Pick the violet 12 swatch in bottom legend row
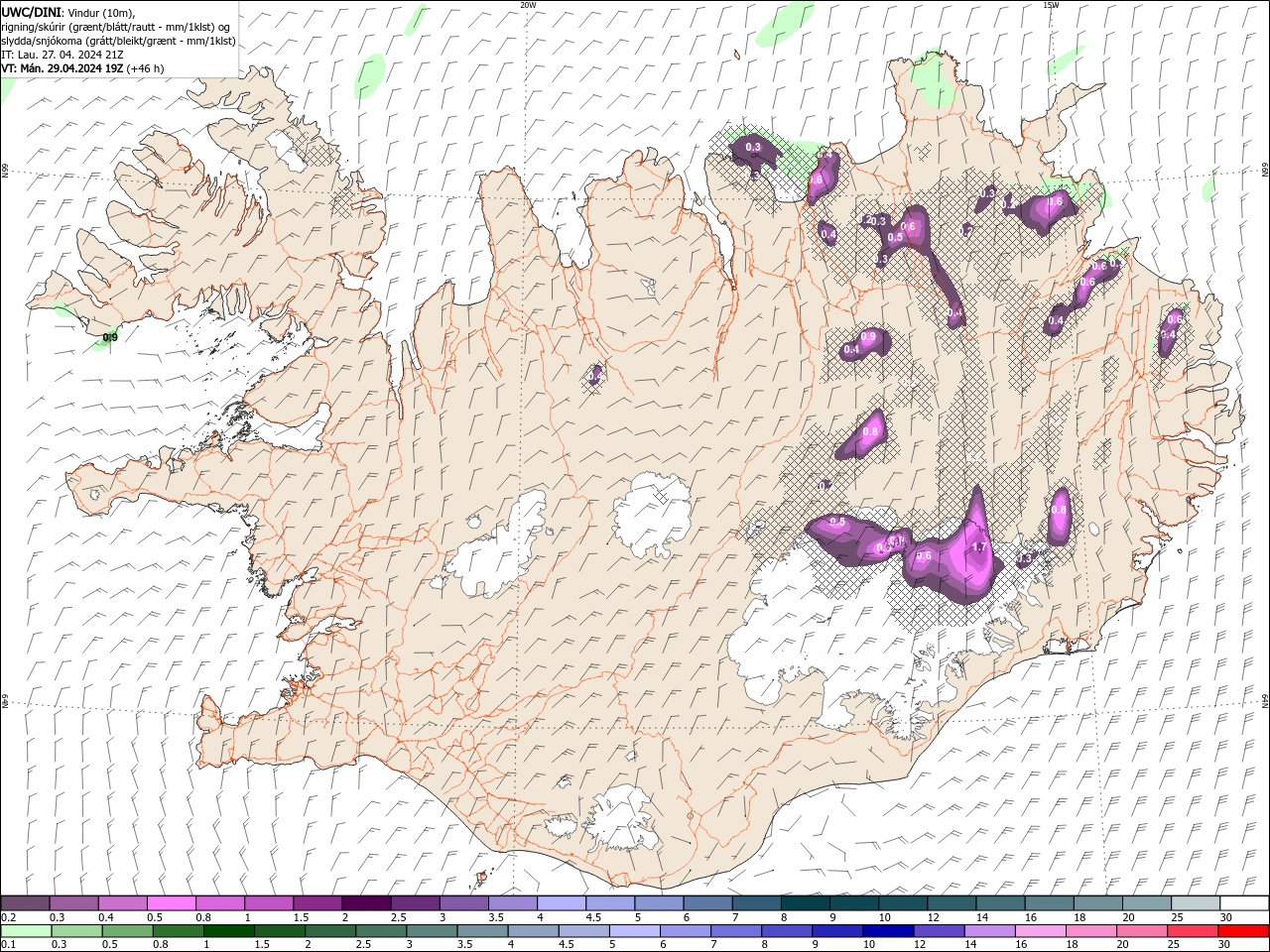This screenshot has height=952, width=1270. [x=939, y=931]
